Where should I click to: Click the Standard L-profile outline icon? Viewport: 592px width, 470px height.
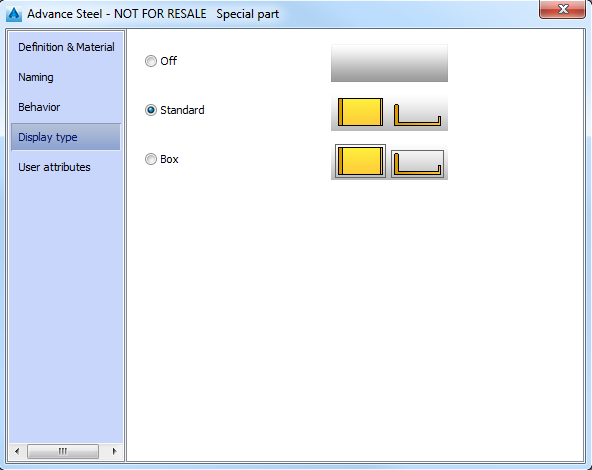(417, 115)
